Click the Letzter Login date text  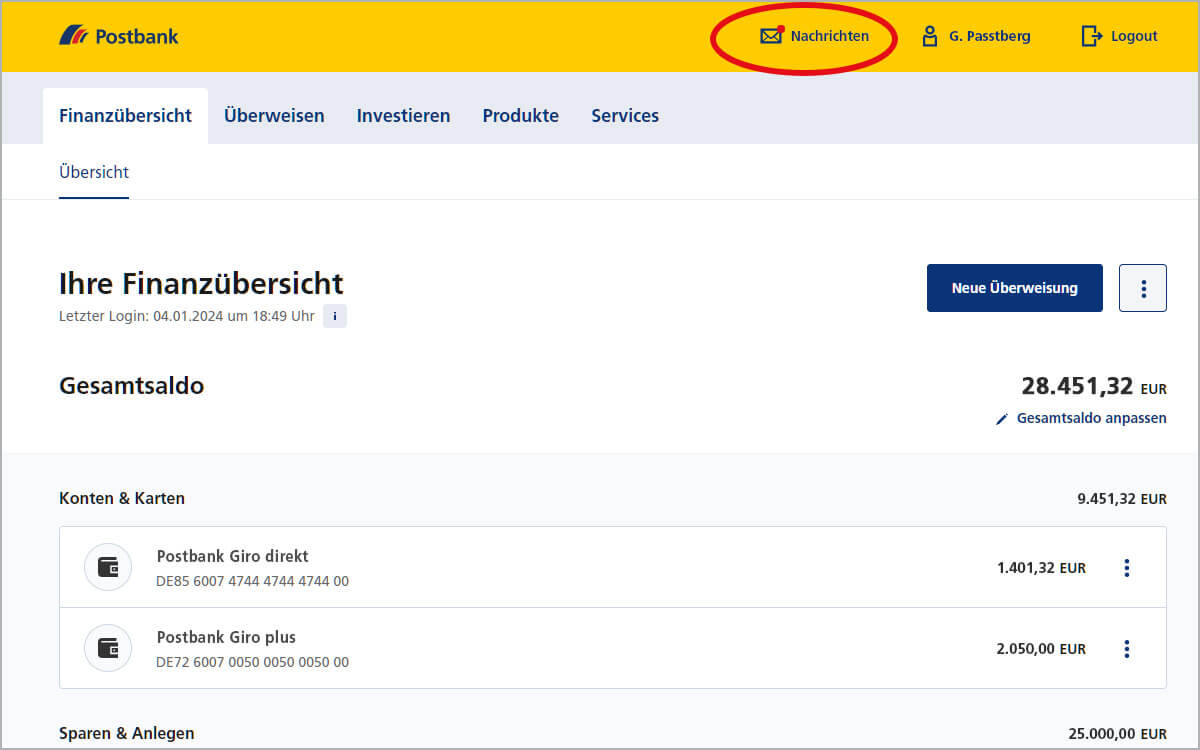pyautogui.click(x=187, y=316)
